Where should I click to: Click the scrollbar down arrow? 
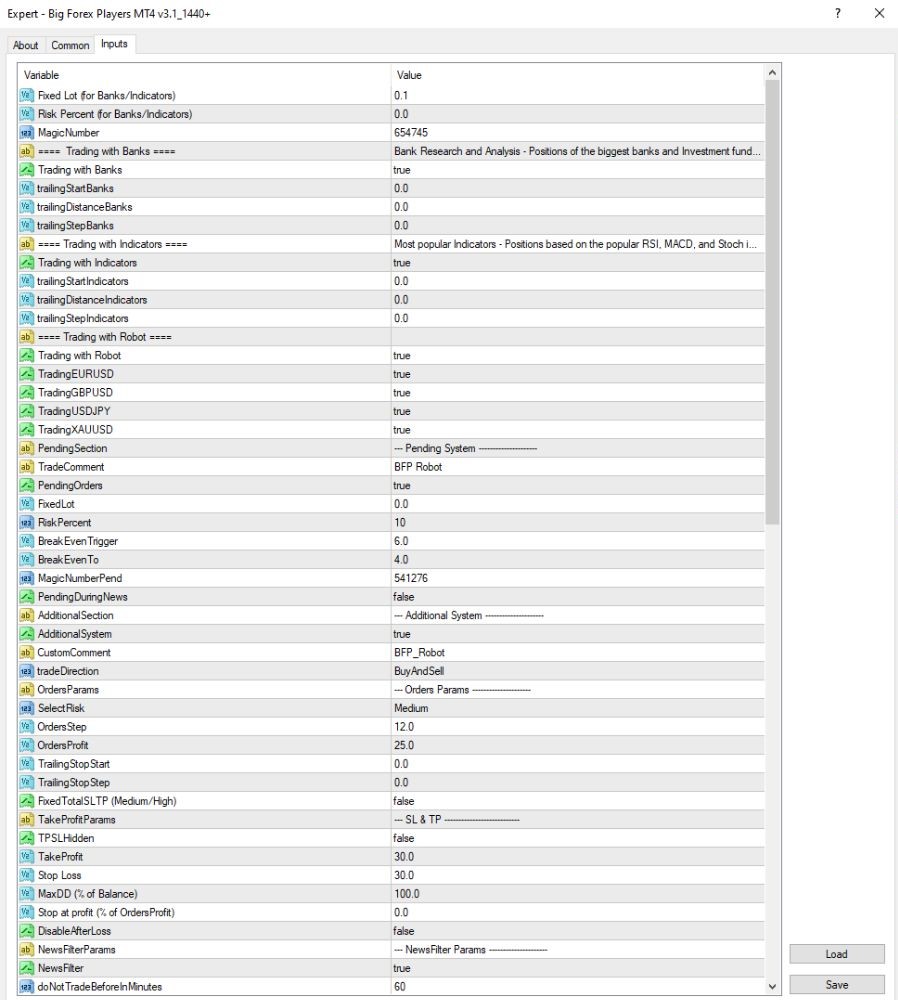772,987
